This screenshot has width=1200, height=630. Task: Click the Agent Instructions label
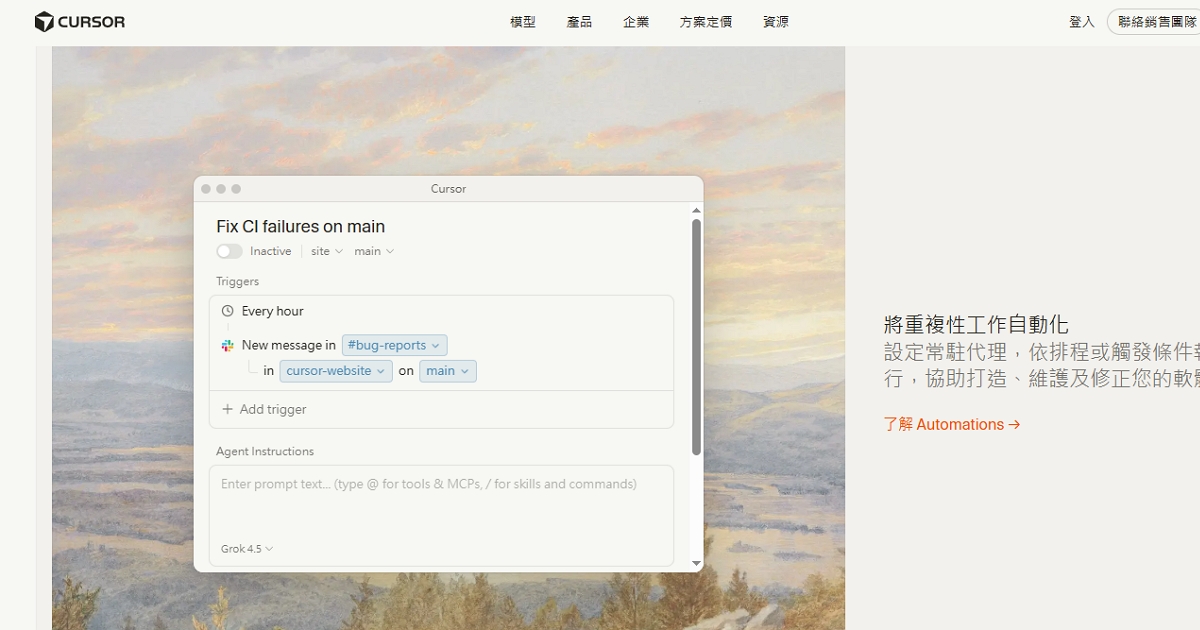tap(265, 451)
